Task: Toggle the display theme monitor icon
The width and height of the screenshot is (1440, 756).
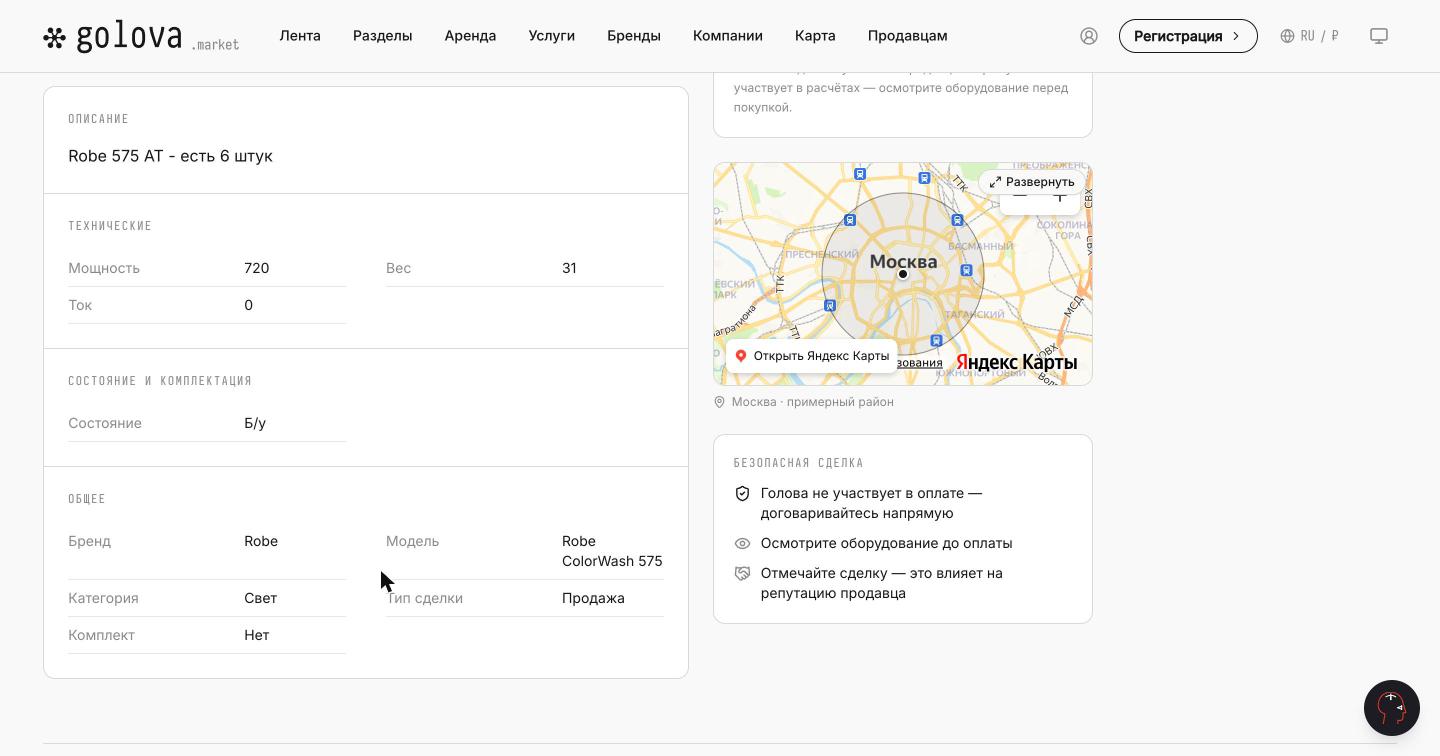Action: click(1379, 36)
